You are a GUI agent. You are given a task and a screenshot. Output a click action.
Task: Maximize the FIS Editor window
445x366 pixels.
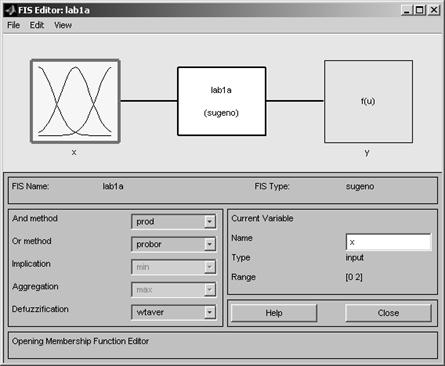[420, 10]
